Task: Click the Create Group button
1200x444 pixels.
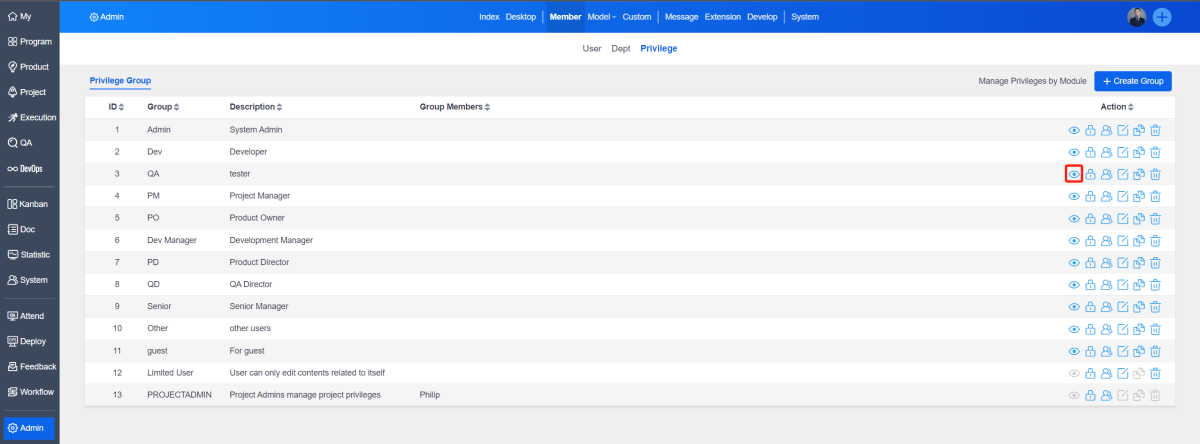Action: click(1132, 80)
